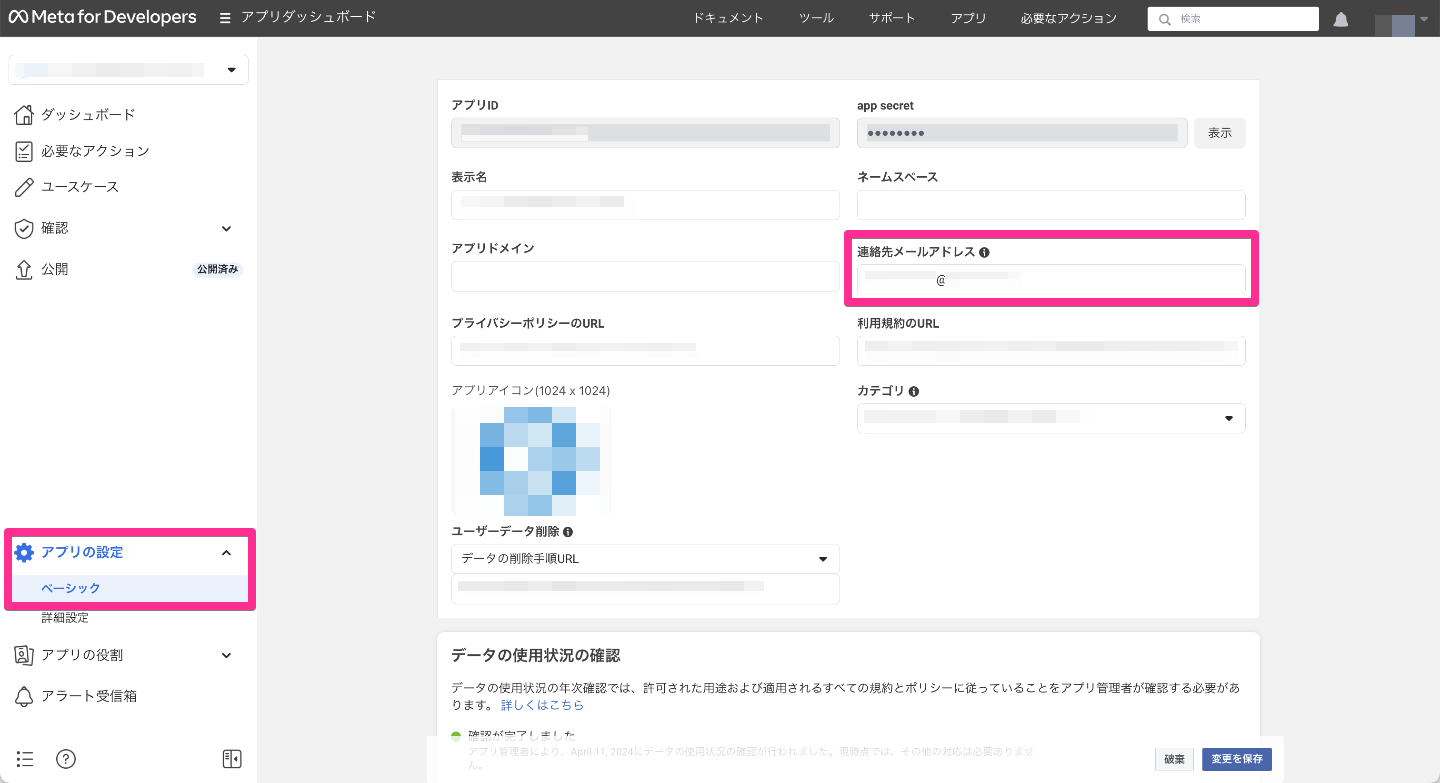Click the search field in the top bar

[1233, 19]
